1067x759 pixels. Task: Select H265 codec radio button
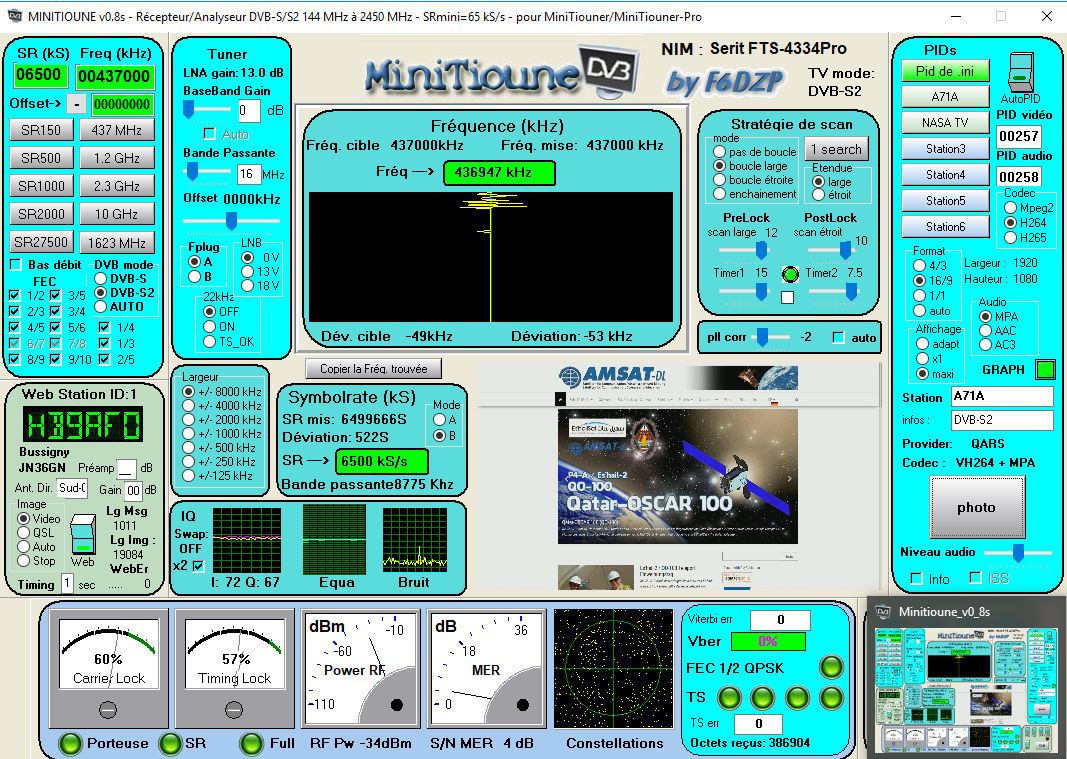click(x=1010, y=238)
